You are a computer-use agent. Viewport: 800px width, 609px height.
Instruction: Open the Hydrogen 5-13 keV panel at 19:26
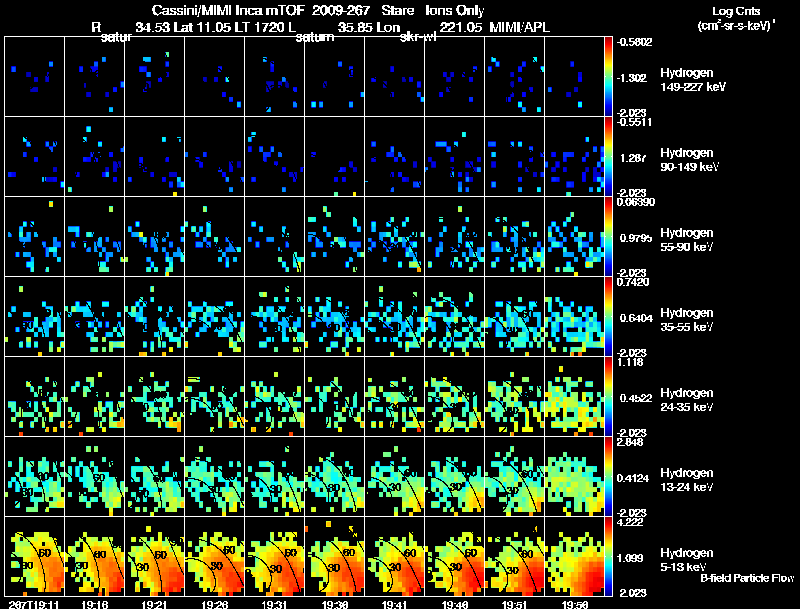pyautogui.click(x=214, y=557)
